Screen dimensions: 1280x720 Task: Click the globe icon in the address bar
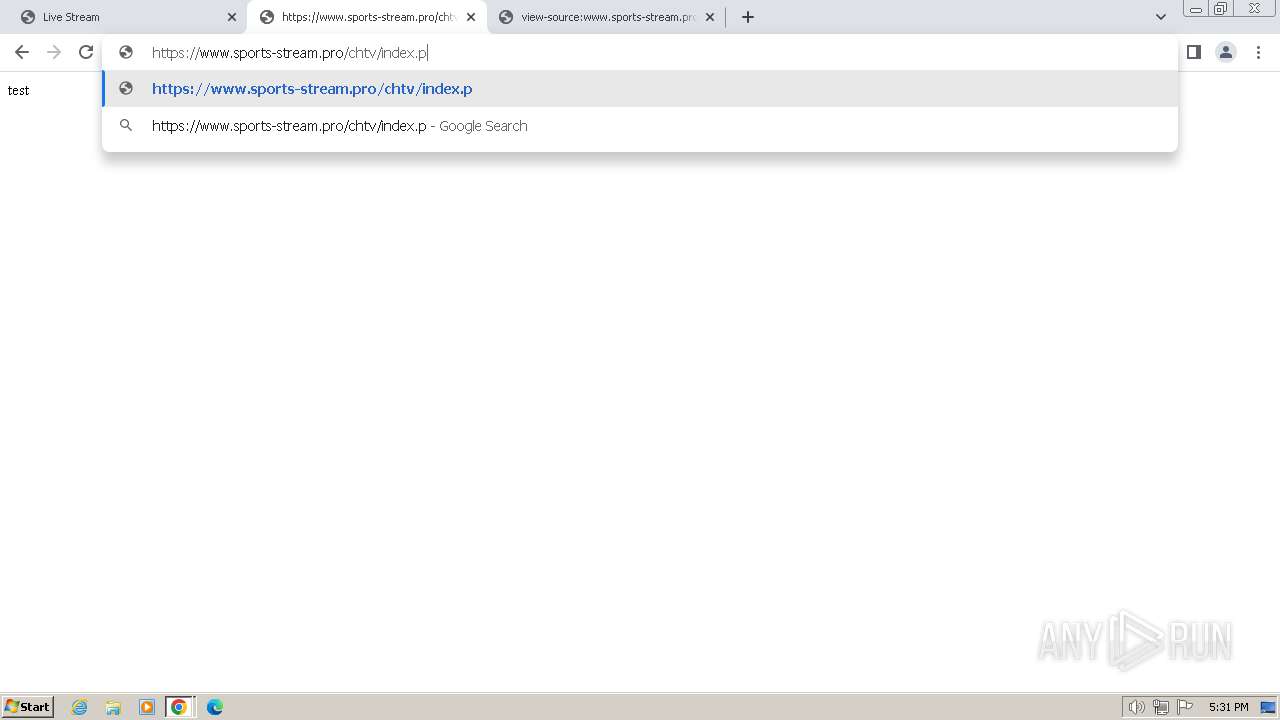click(126, 52)
